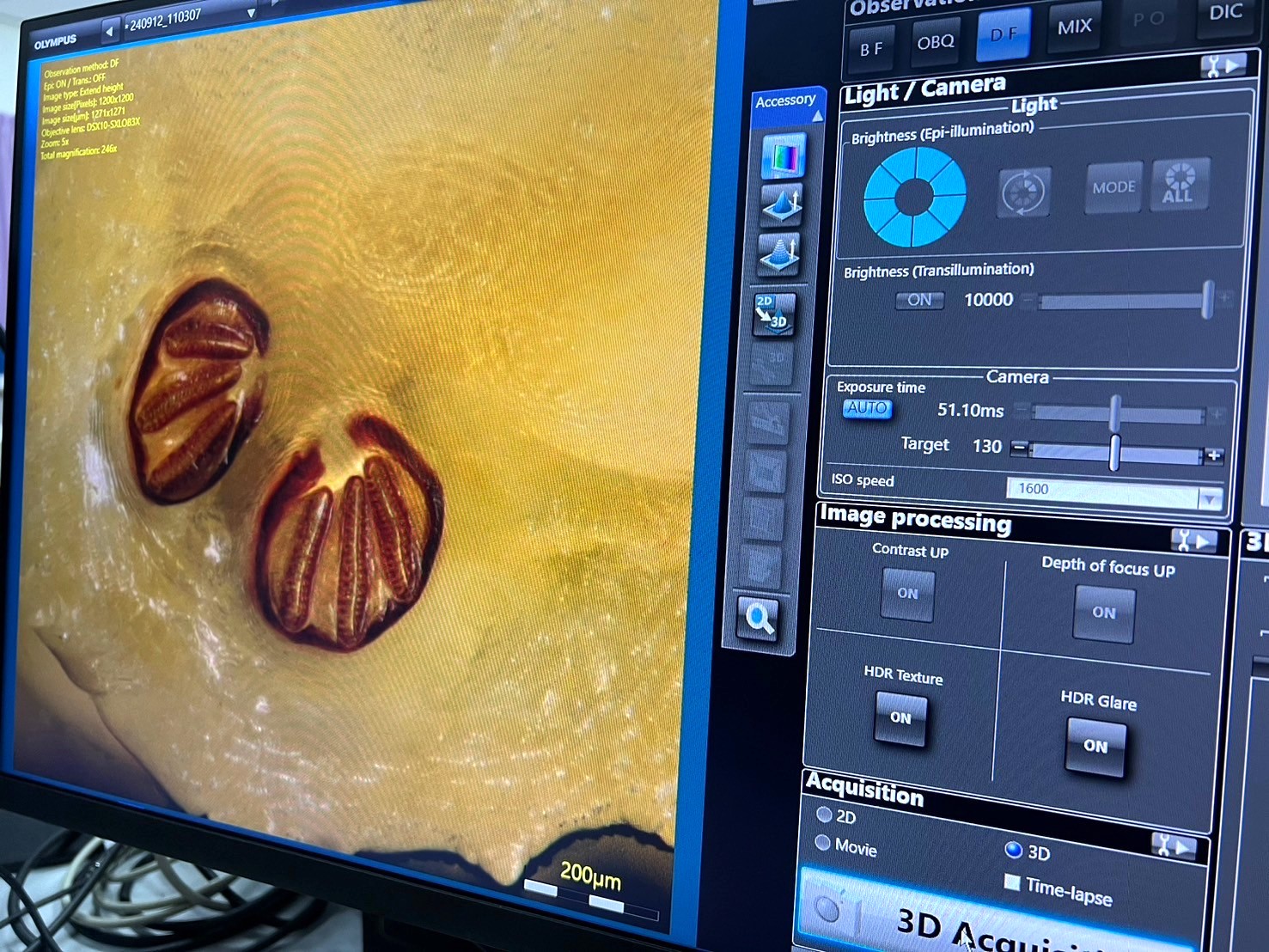Screen dimensions: 1269x952
Task: Open the image file name dropdown arrow
Action: click(251, 13)
